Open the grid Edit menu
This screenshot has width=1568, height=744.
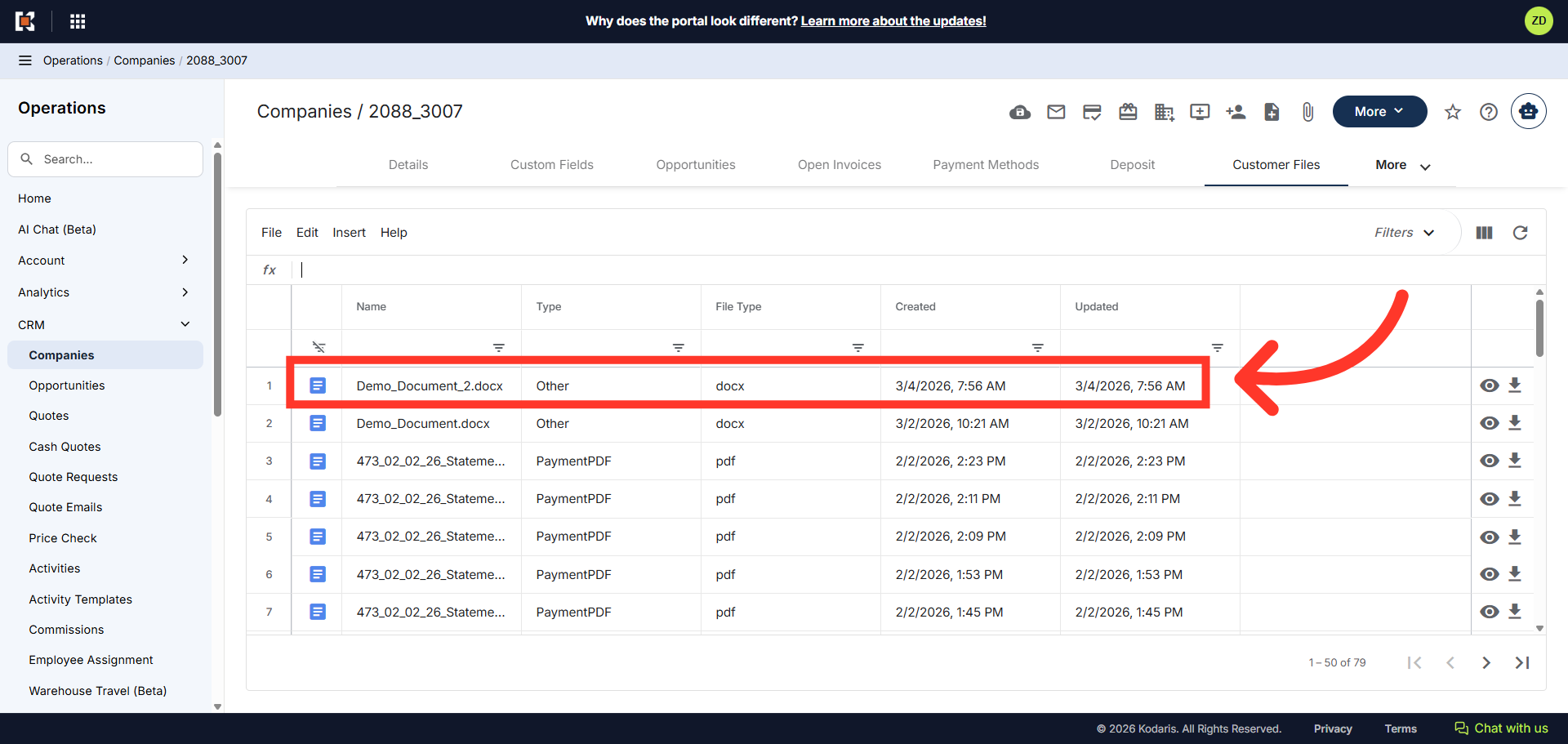(x=307, y=233)
